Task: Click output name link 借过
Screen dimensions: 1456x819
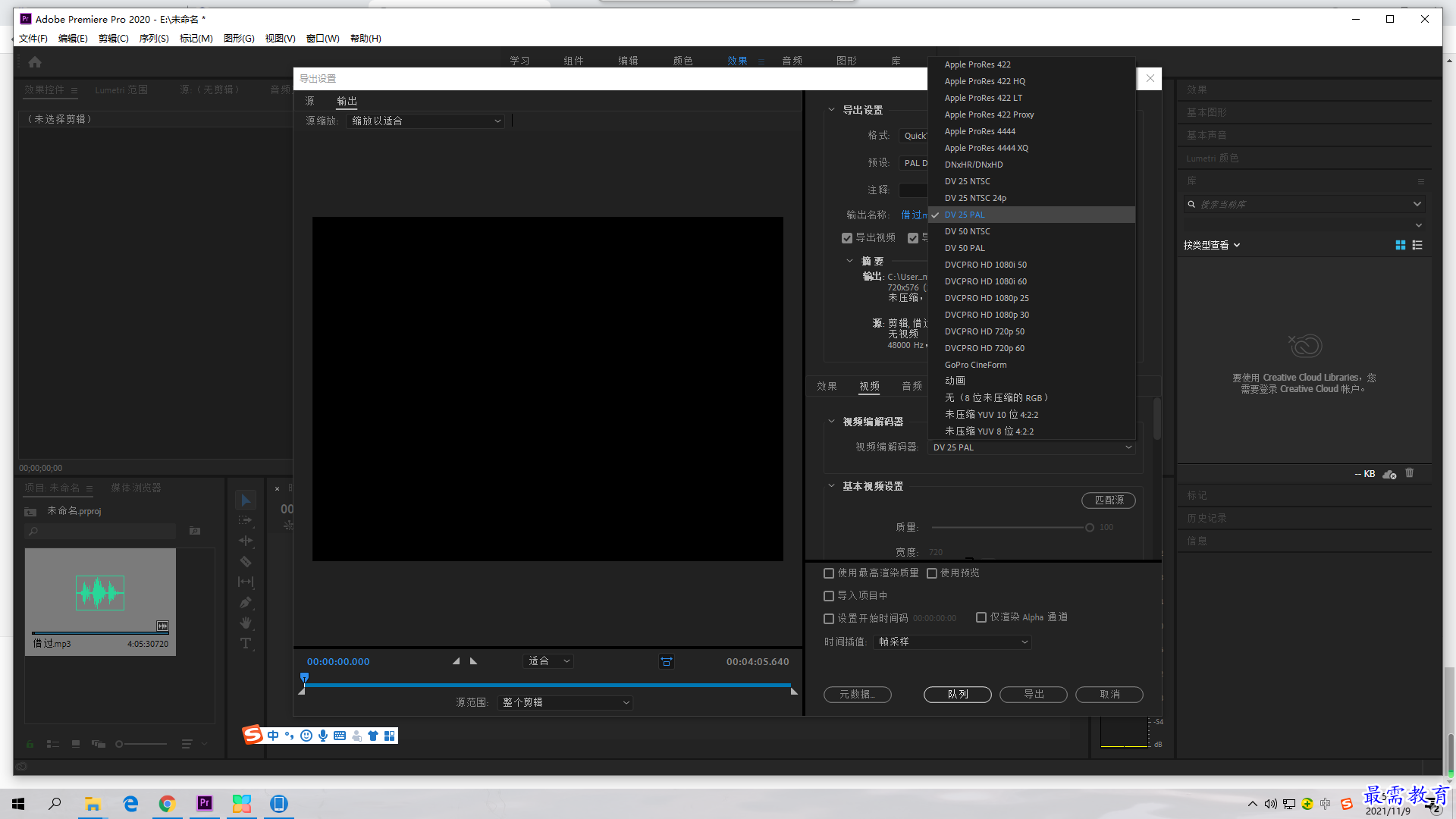Action: pos(914,215)
